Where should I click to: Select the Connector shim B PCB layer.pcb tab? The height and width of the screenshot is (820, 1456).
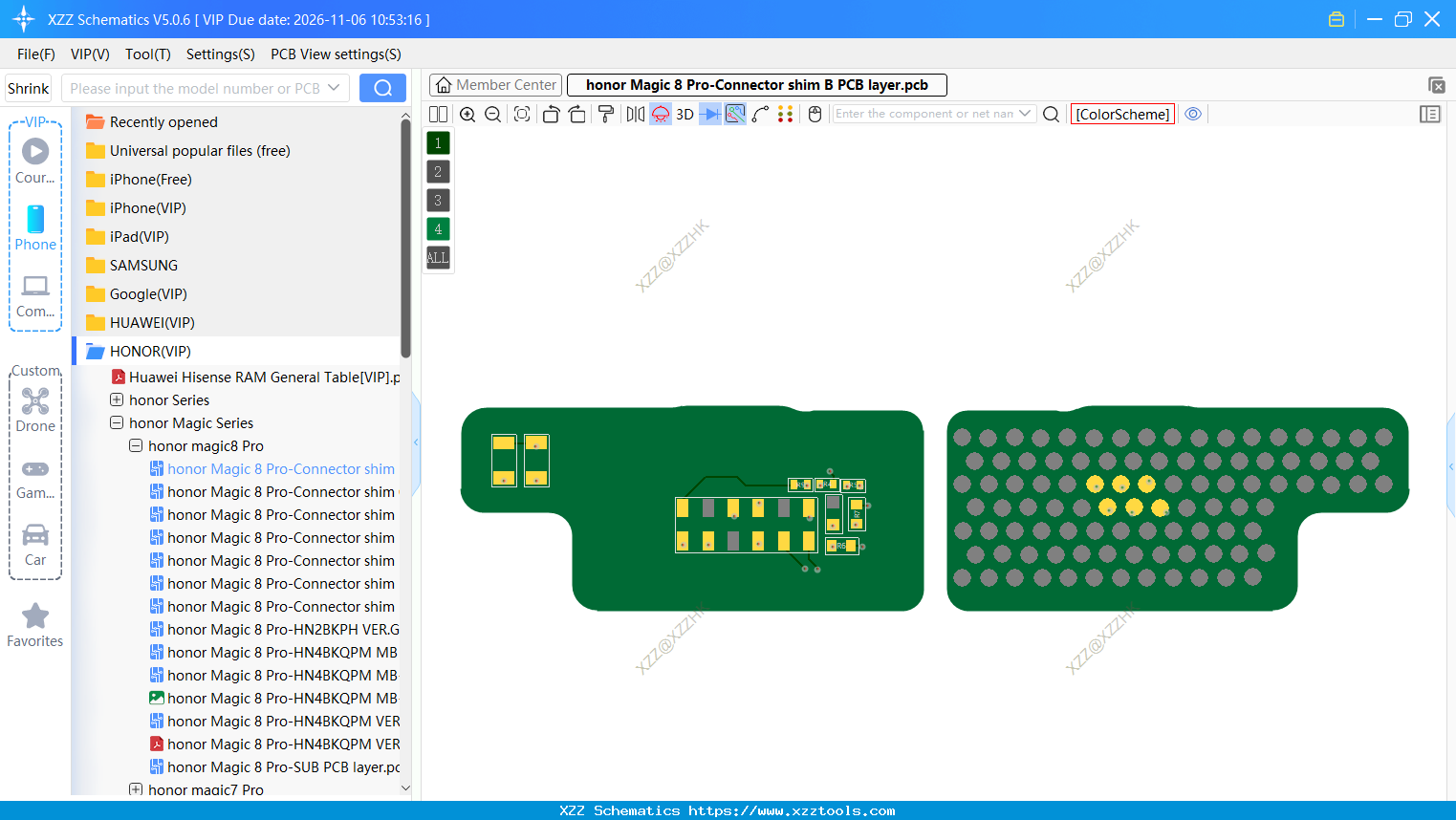click(757, 85)
